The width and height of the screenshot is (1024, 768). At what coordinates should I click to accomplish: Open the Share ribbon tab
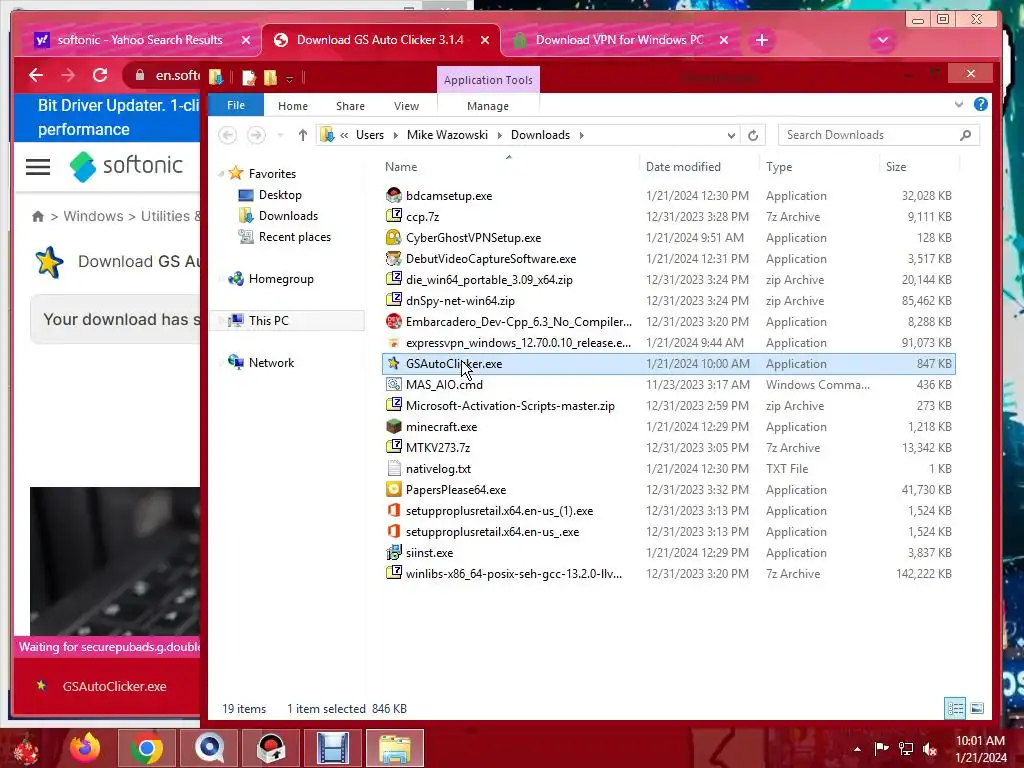(350, 106)
